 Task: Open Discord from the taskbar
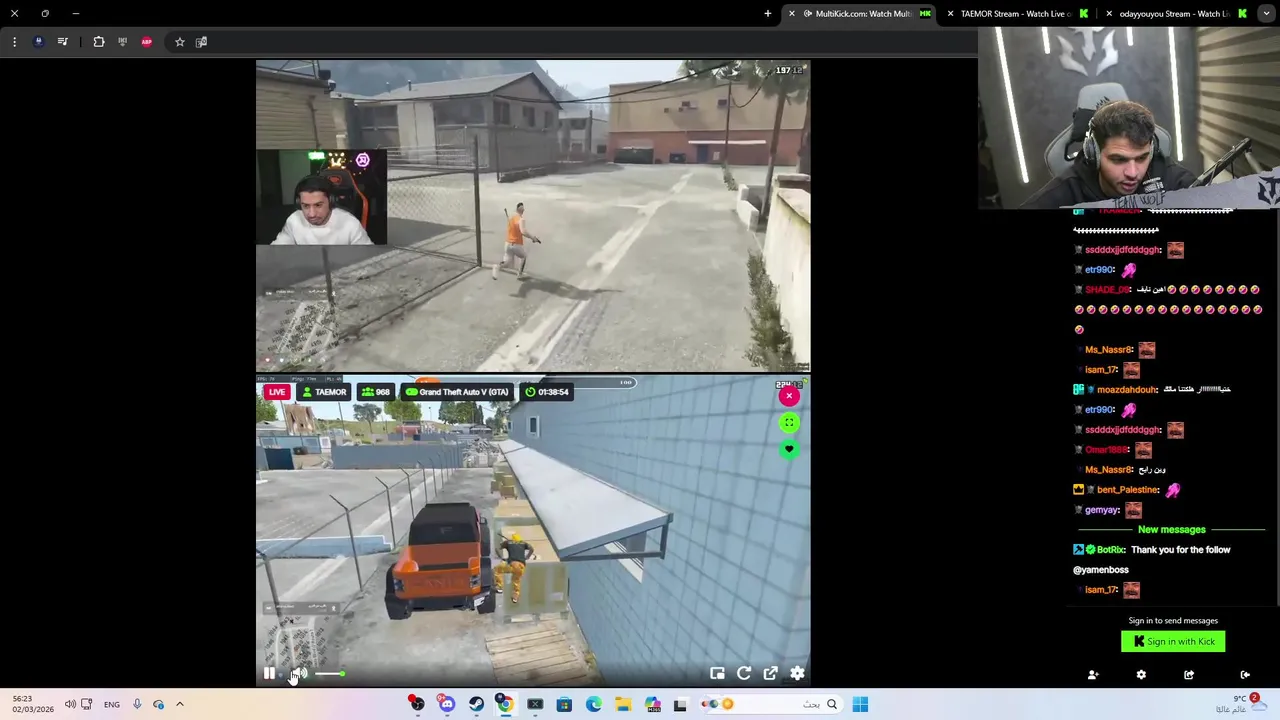click(447, 705)
